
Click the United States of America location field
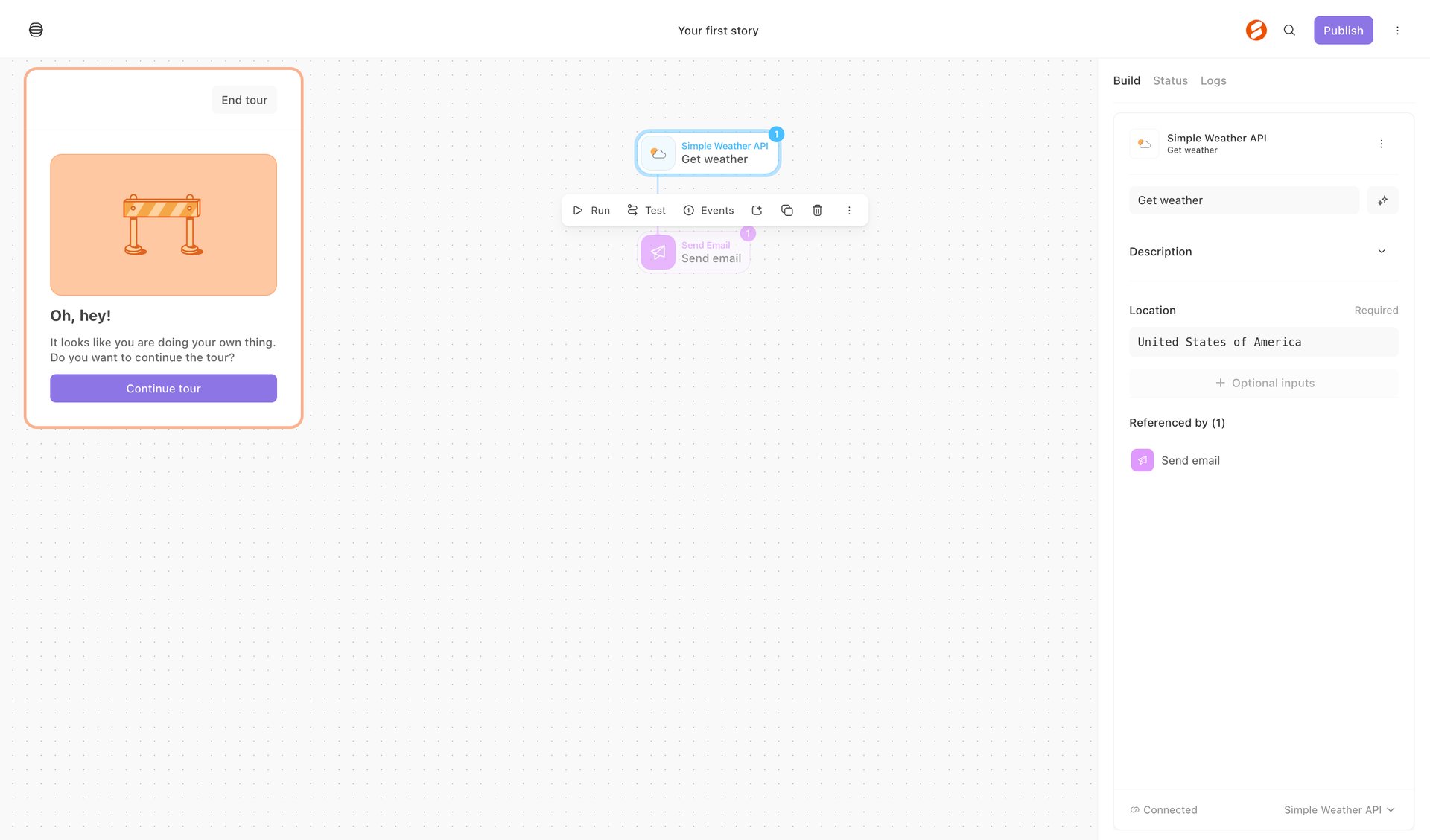tap(1263, 342)
